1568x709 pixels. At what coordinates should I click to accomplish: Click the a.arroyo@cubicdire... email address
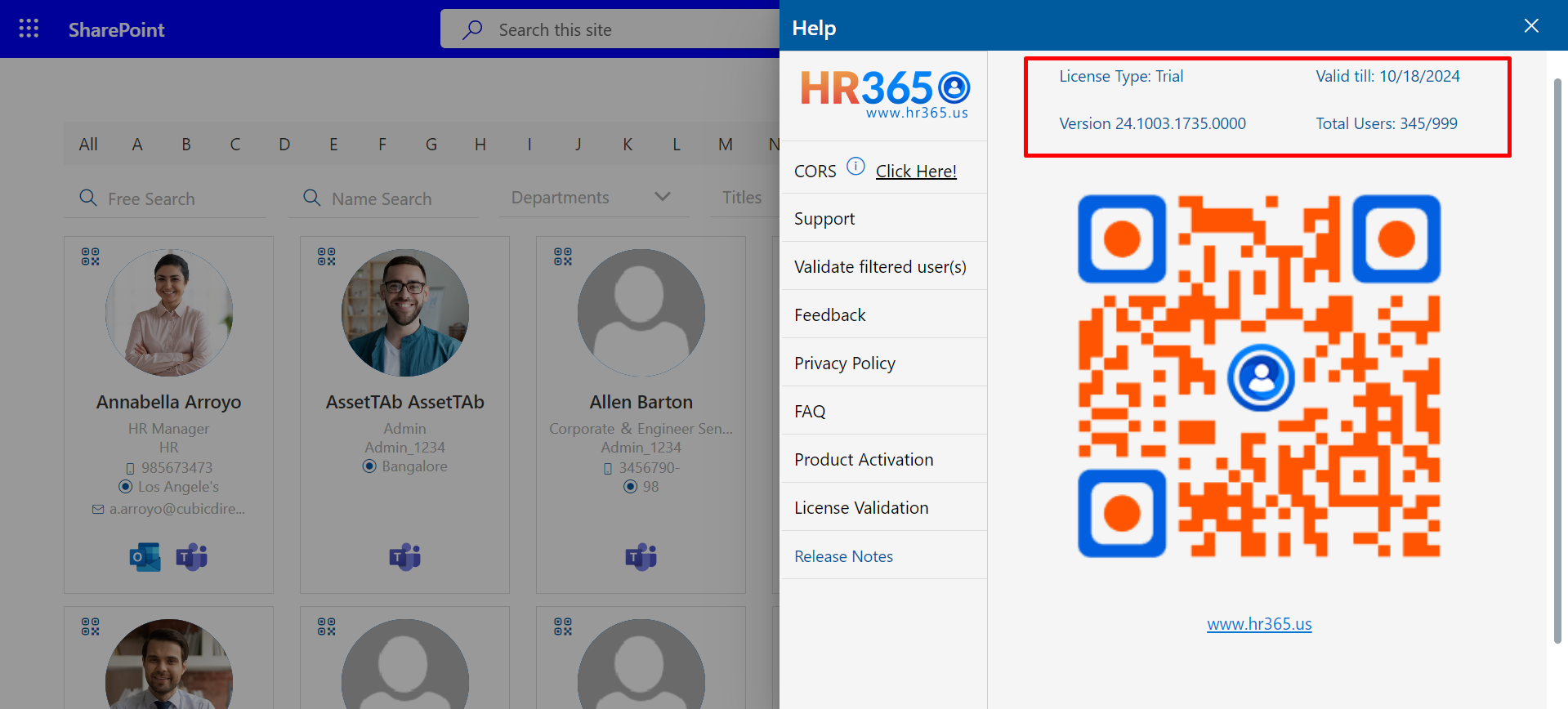coord(177,509)
